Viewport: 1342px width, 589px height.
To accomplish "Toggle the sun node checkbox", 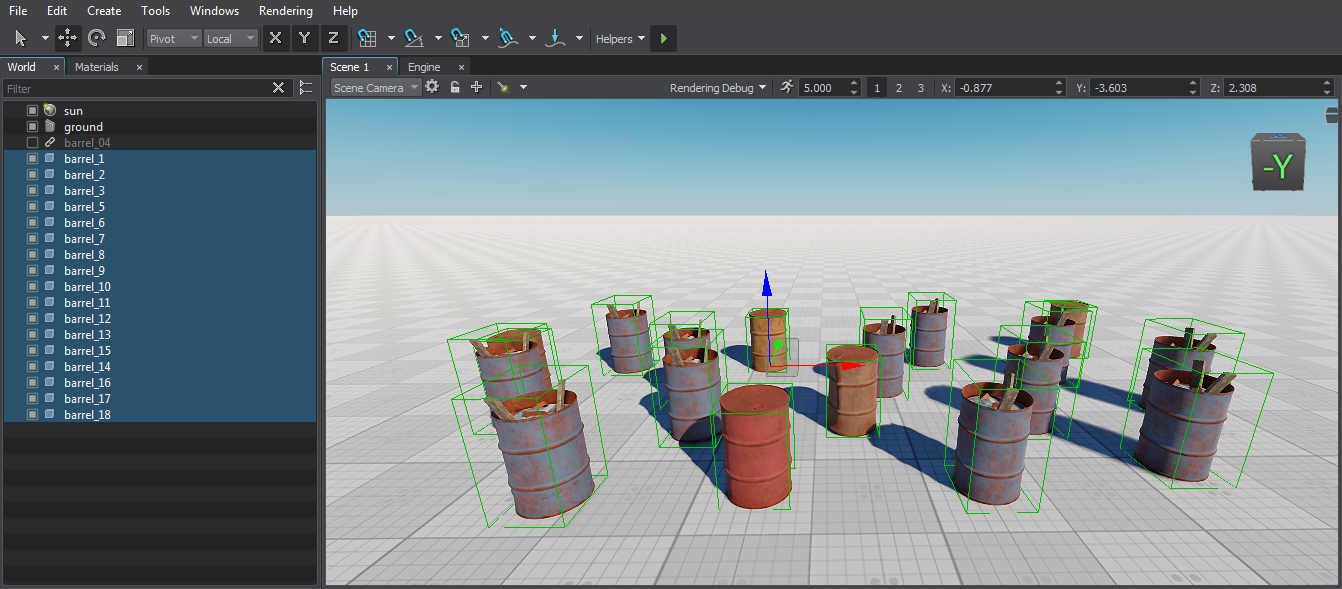I will (x=32, y=111).
